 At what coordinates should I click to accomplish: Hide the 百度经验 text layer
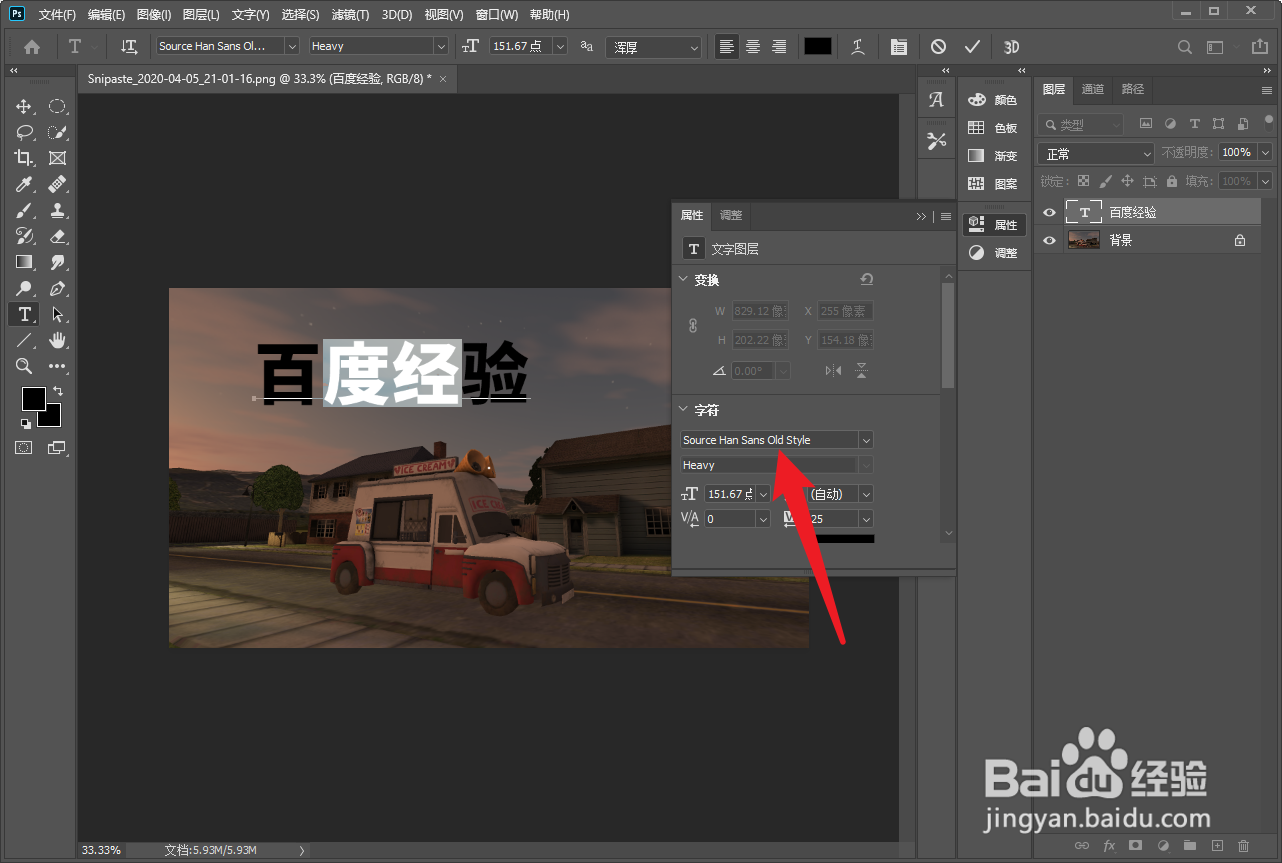point(1049,212)
